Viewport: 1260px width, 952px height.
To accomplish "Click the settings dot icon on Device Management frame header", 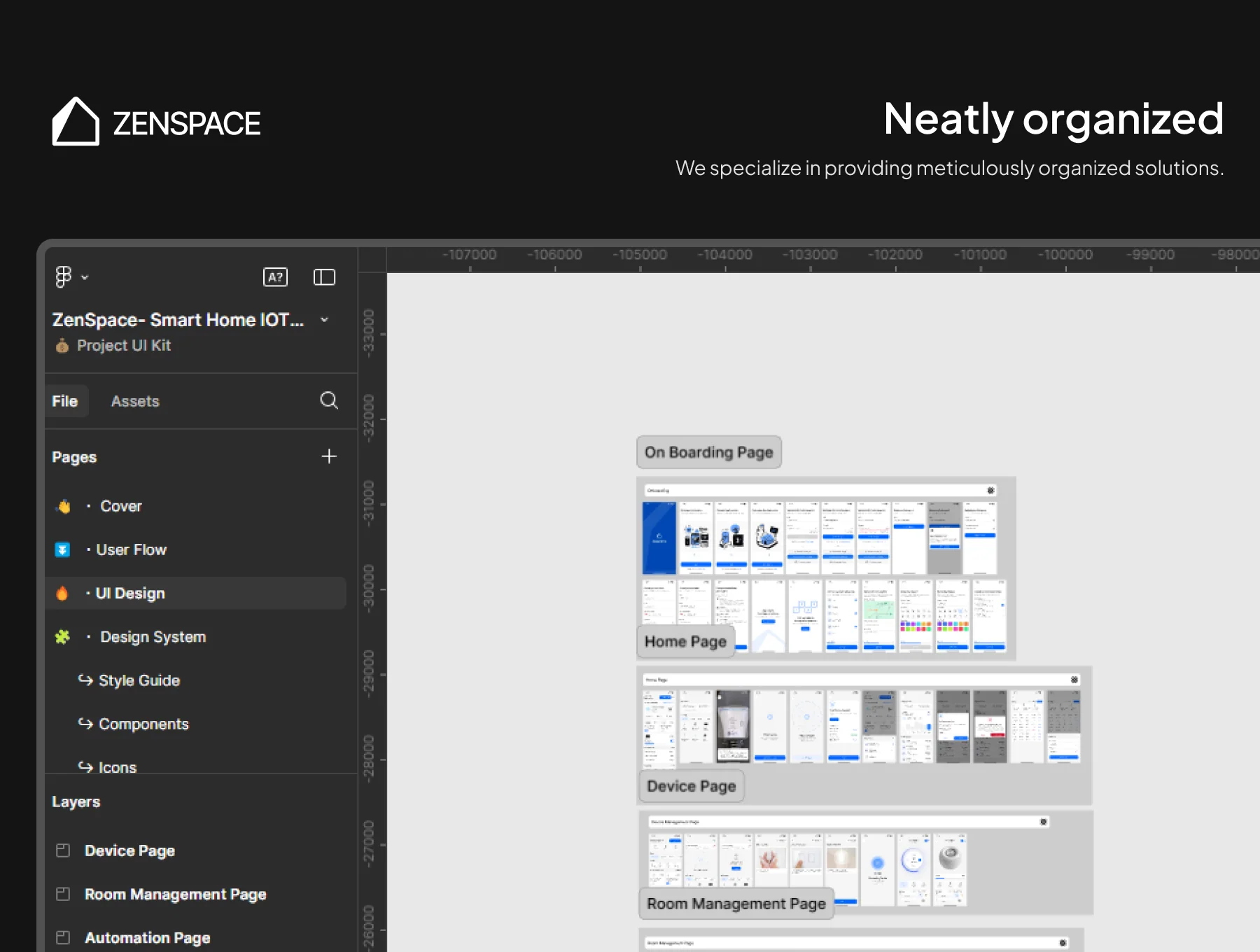I will pyautogui.click(x=1043, y=822).
